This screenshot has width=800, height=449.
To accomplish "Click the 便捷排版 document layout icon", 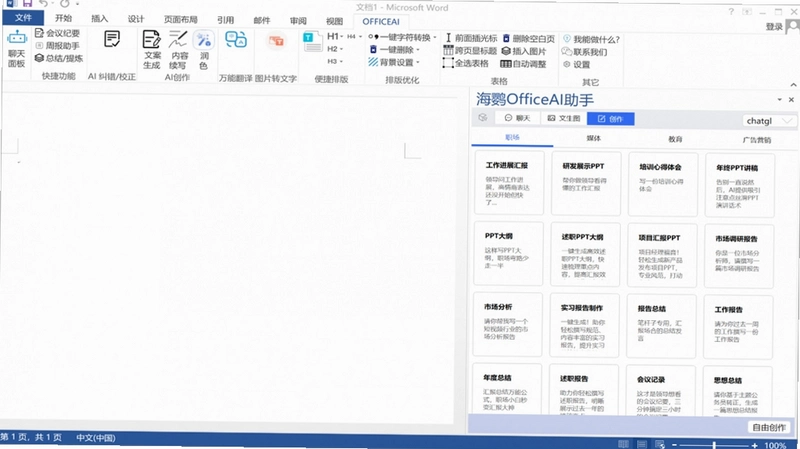I will point(312,42).
